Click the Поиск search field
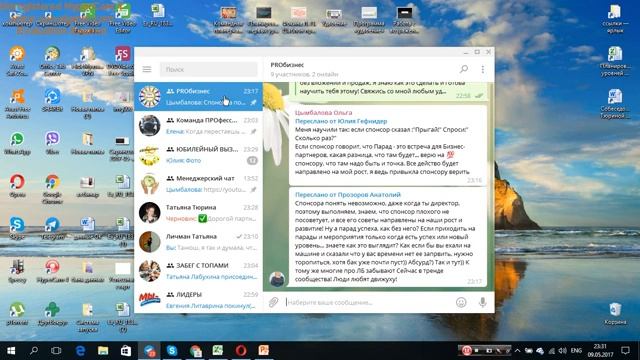This screenshot has width=640, height=360. 209,69
